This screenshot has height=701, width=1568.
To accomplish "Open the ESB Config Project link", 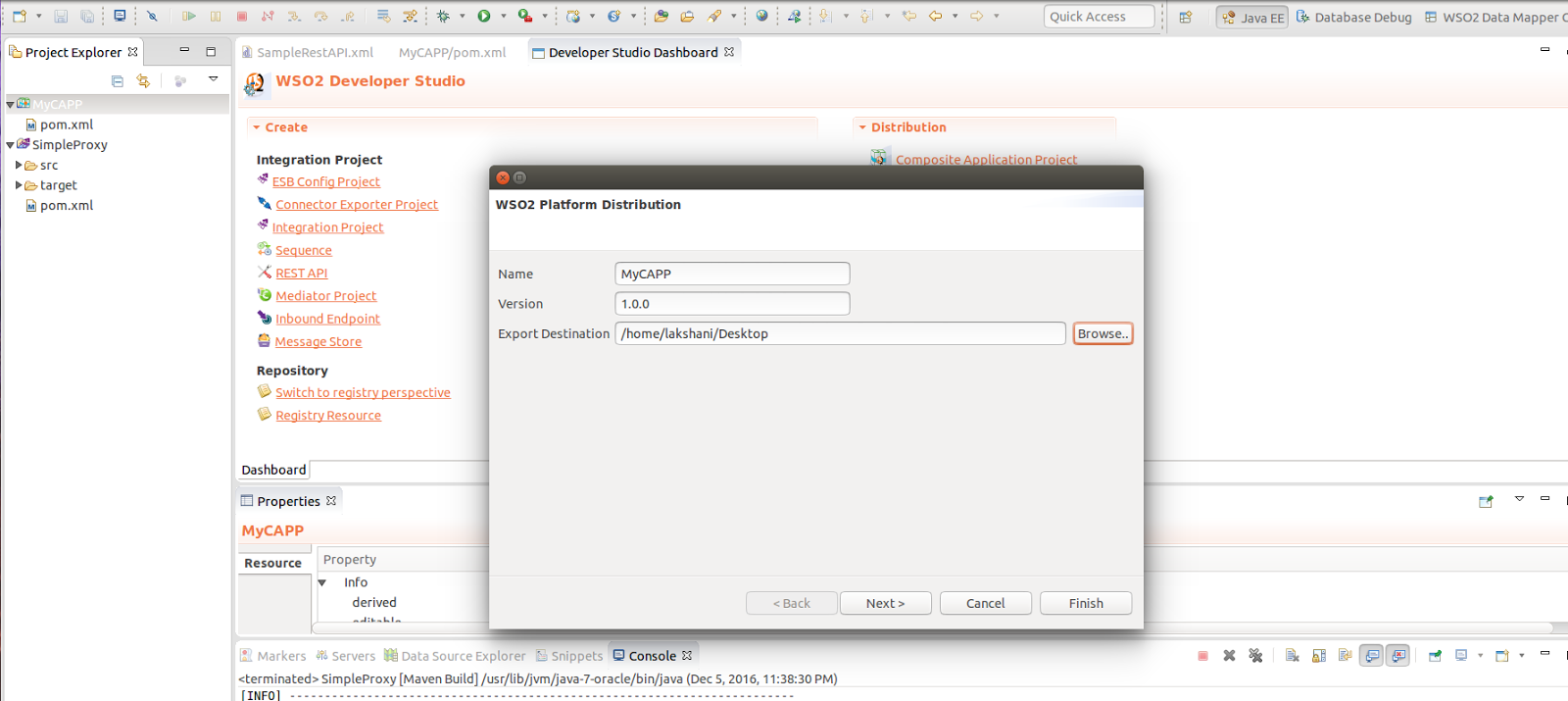I will point(326,181).
